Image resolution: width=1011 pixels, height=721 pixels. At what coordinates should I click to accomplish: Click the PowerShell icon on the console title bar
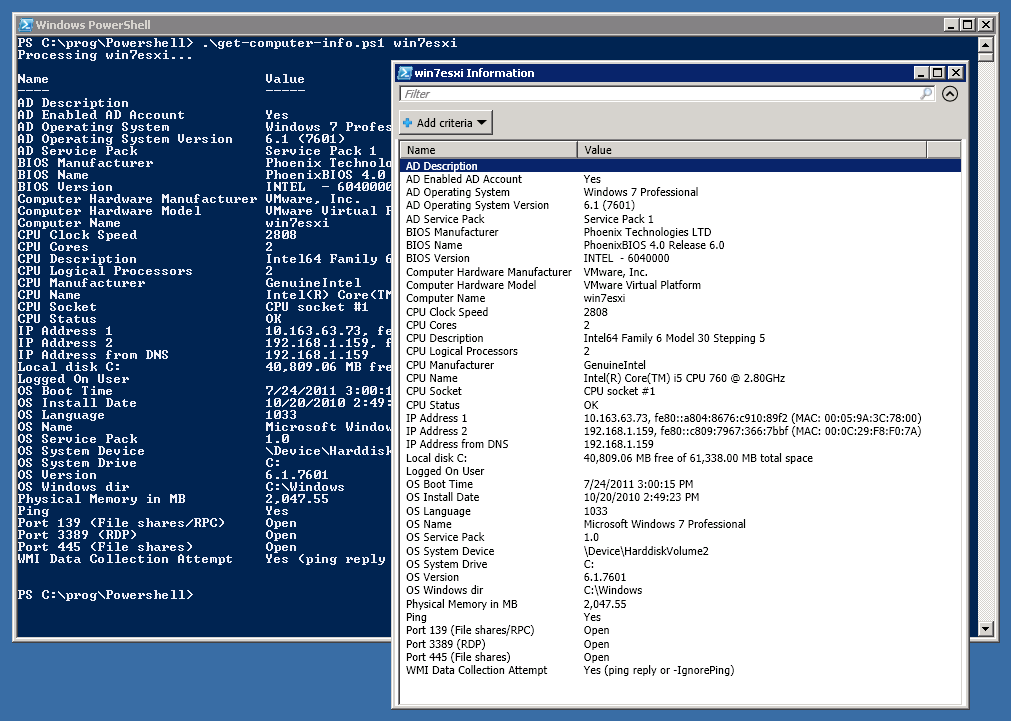click(24, 24)
